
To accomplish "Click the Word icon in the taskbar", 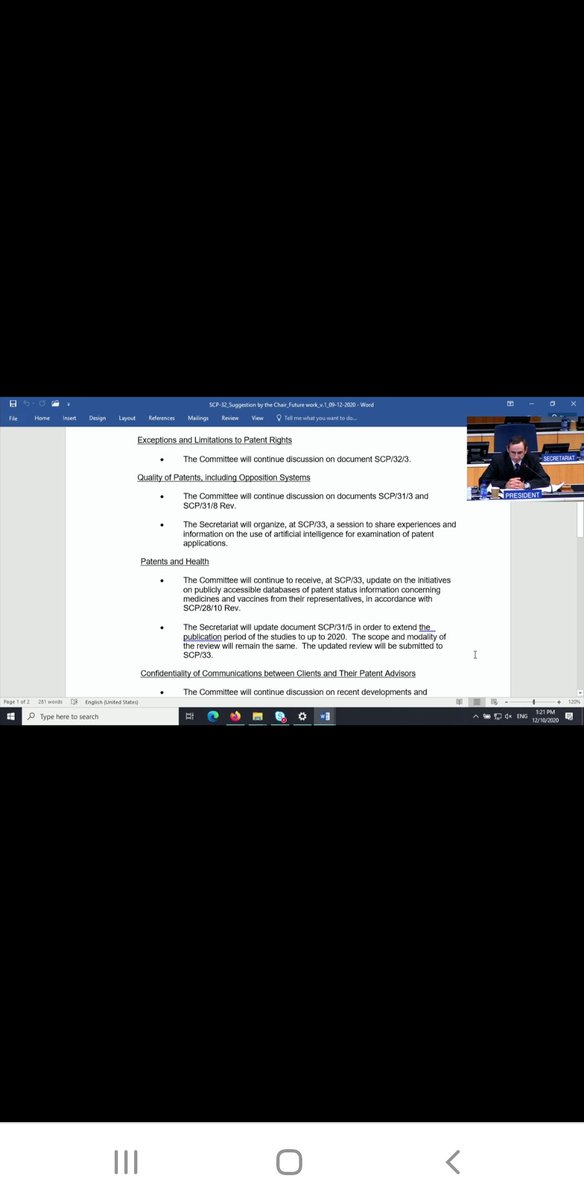I will 324,716.
